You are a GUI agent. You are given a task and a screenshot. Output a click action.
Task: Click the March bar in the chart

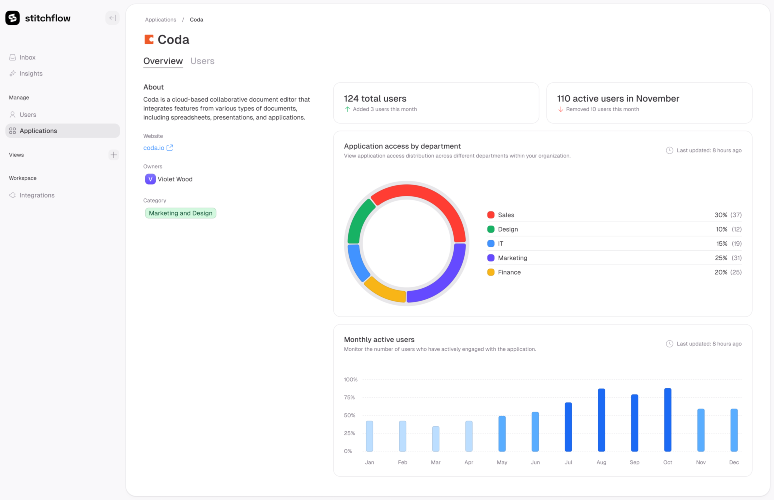[x=435, y=439]
